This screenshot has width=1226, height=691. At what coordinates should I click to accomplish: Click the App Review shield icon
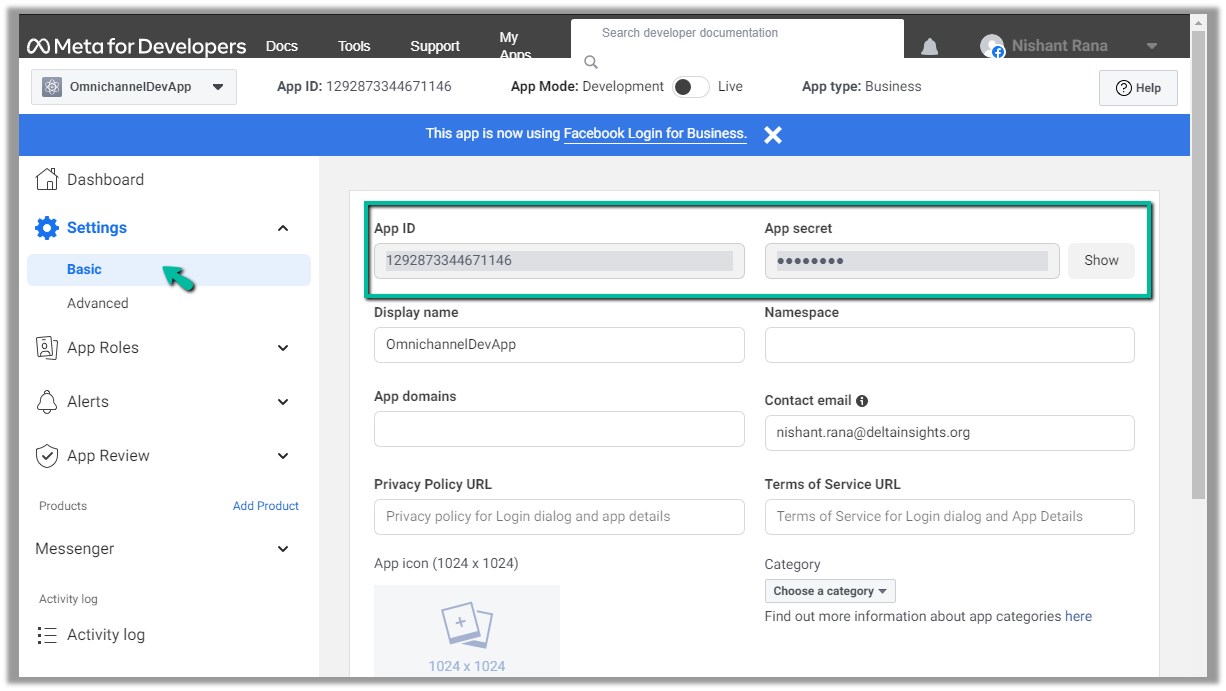47,456
